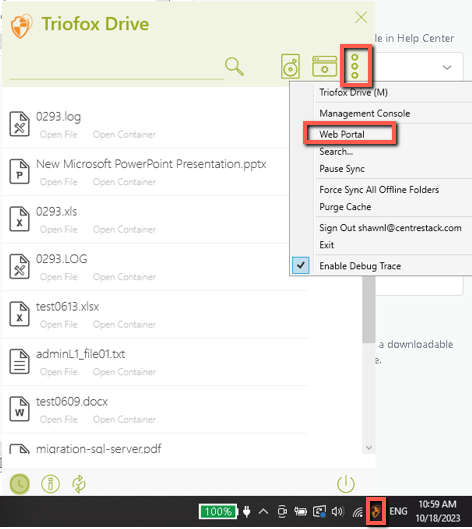472x529 pixels.
Task: Close the Triofox Drive panel
Action: [x=361, y=17]
